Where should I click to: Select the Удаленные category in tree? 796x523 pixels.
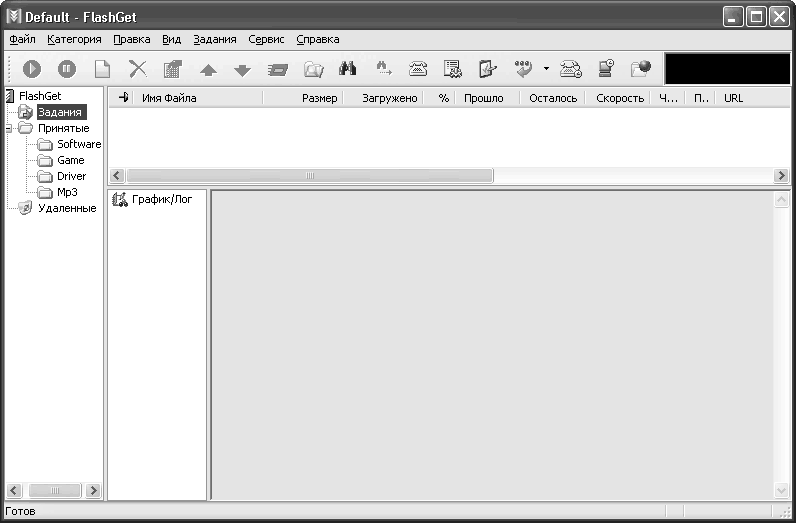(66, 208)
